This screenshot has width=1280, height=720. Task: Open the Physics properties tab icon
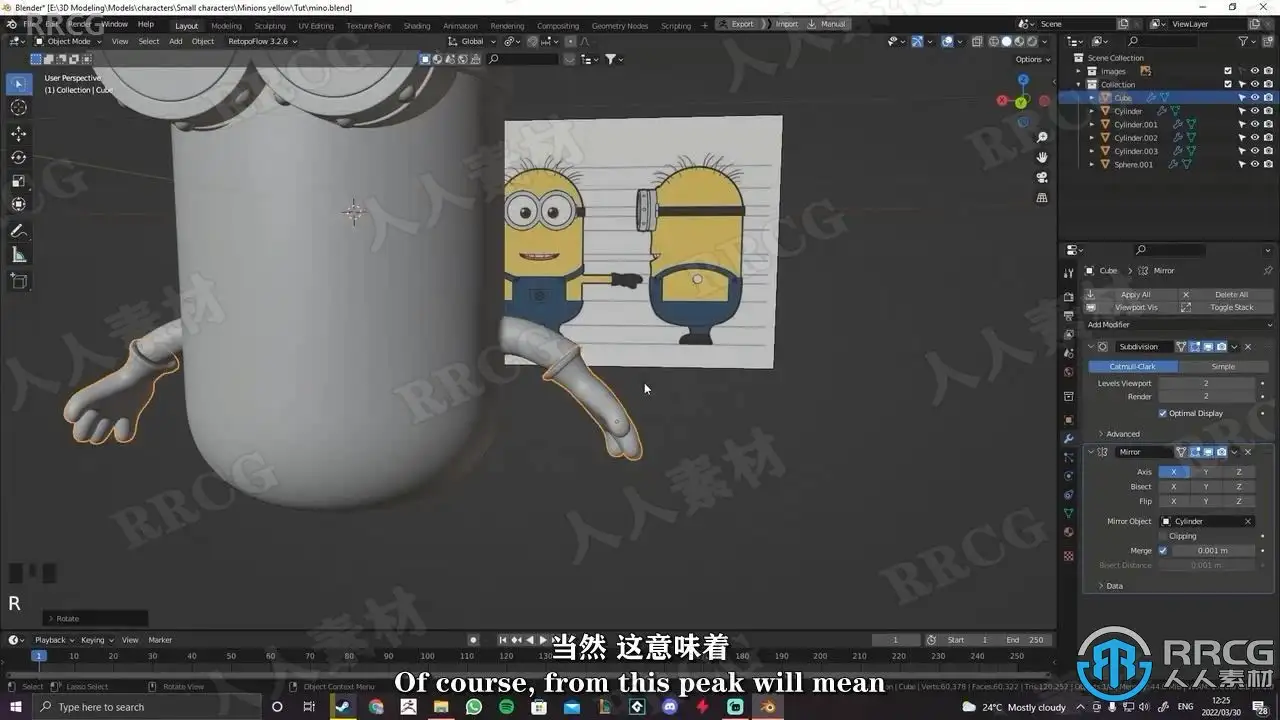tap(1068, 476)
